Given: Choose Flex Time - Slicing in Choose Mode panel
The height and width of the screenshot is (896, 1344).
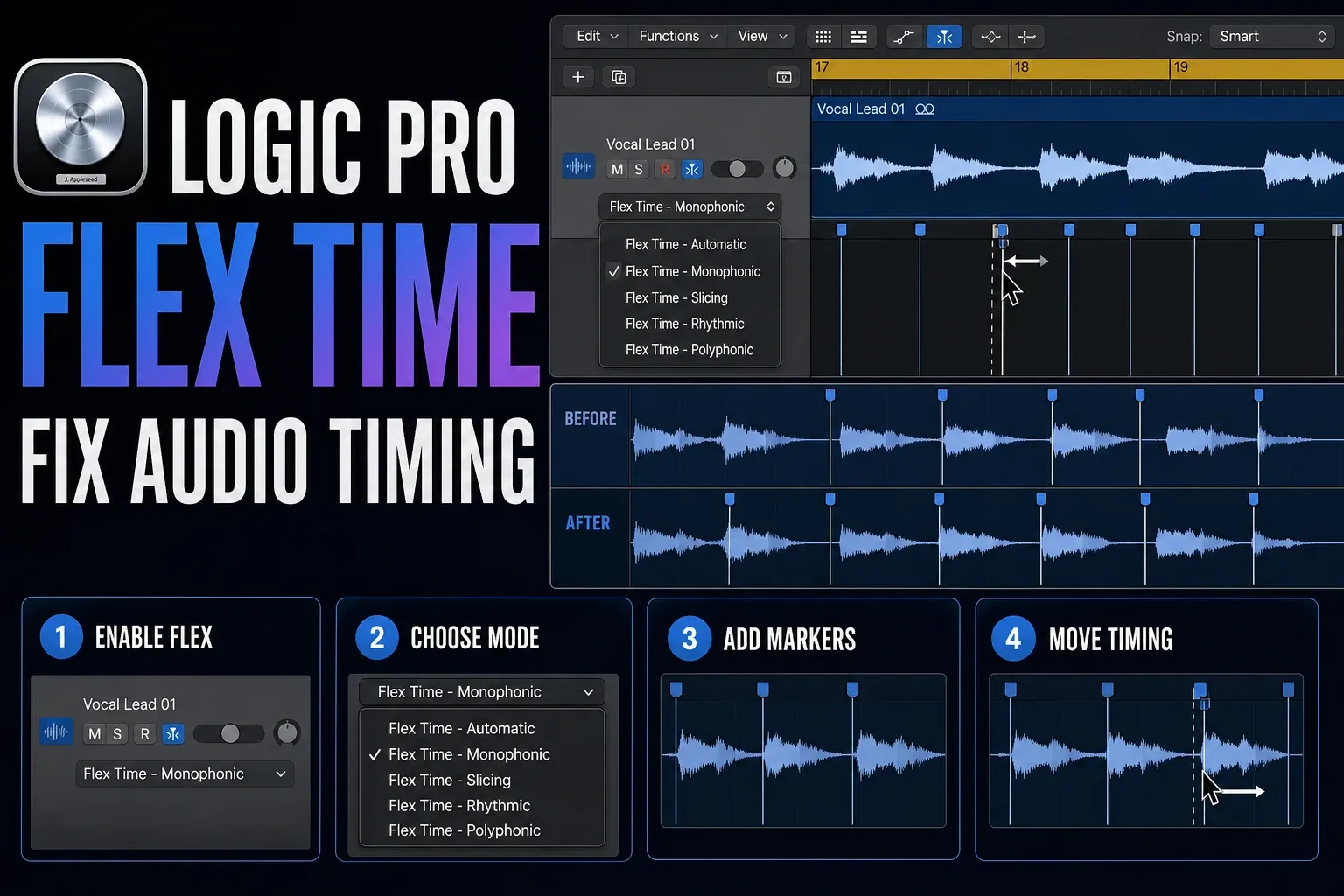Looking at the screenshot, I should pos(450,780).
